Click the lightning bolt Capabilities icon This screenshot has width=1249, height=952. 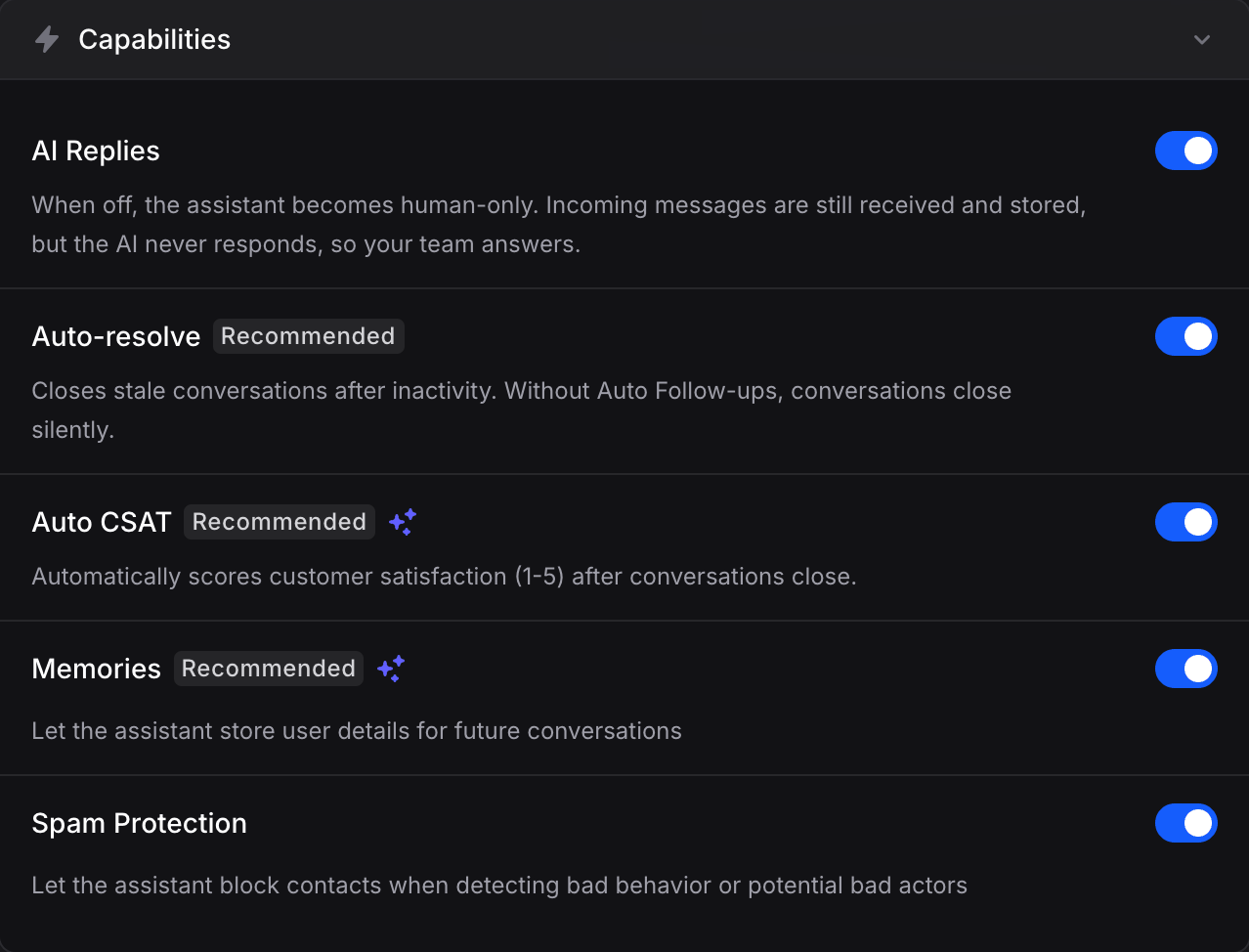point(47,39)
